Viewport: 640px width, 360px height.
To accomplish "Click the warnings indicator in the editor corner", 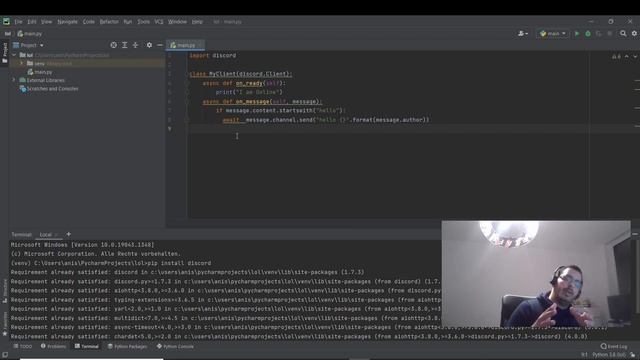I will (616, 56).
